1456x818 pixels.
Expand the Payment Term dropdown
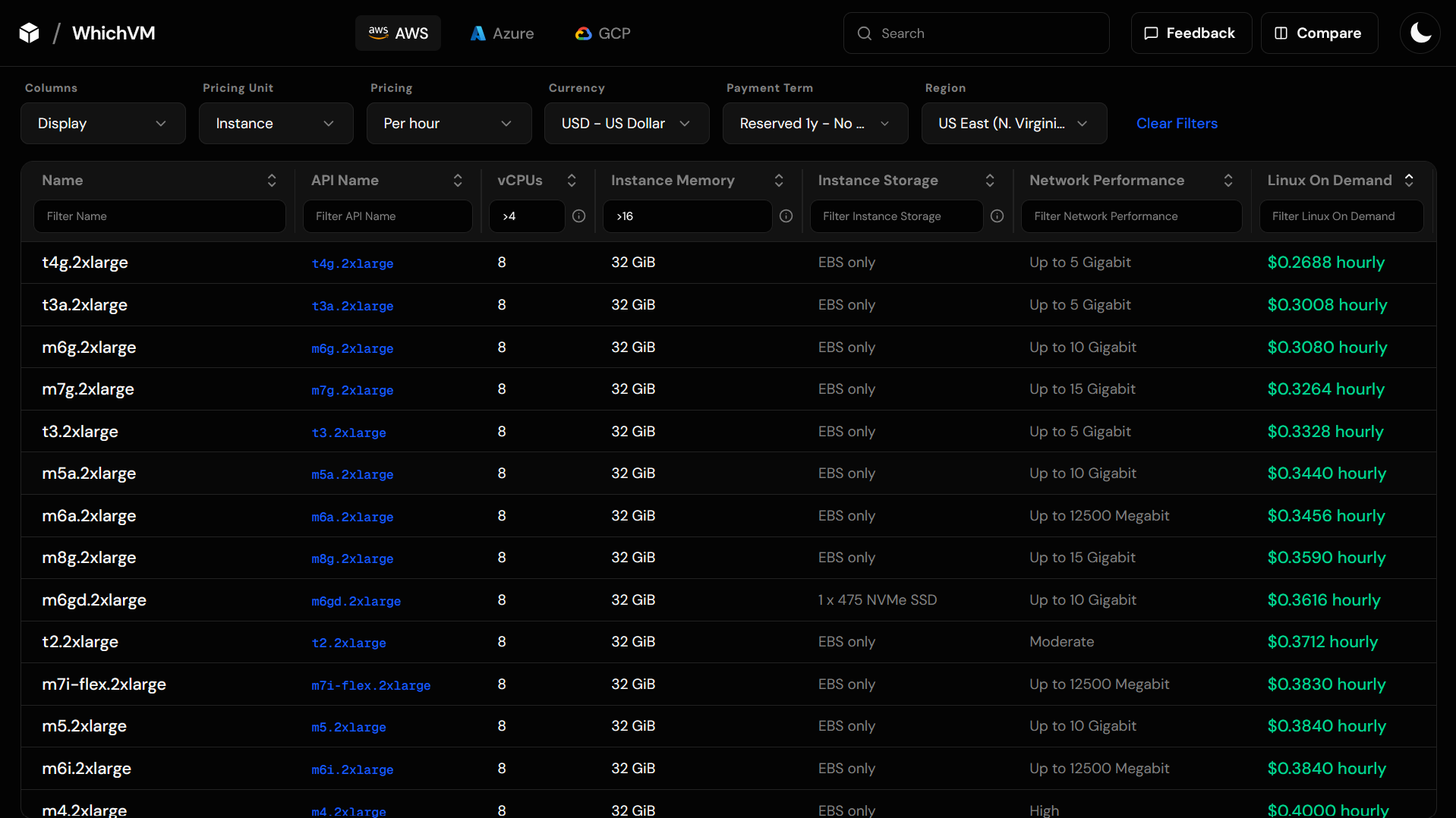(x=815, y=123)
